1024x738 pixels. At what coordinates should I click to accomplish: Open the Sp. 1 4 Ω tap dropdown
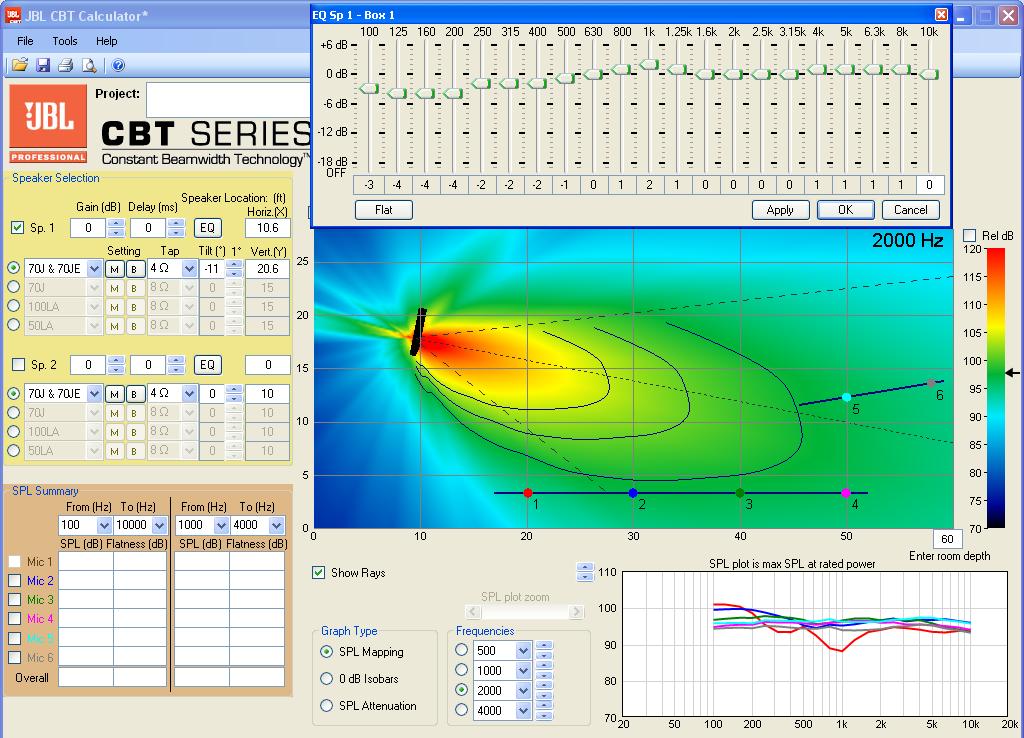[x=189, y=268]
